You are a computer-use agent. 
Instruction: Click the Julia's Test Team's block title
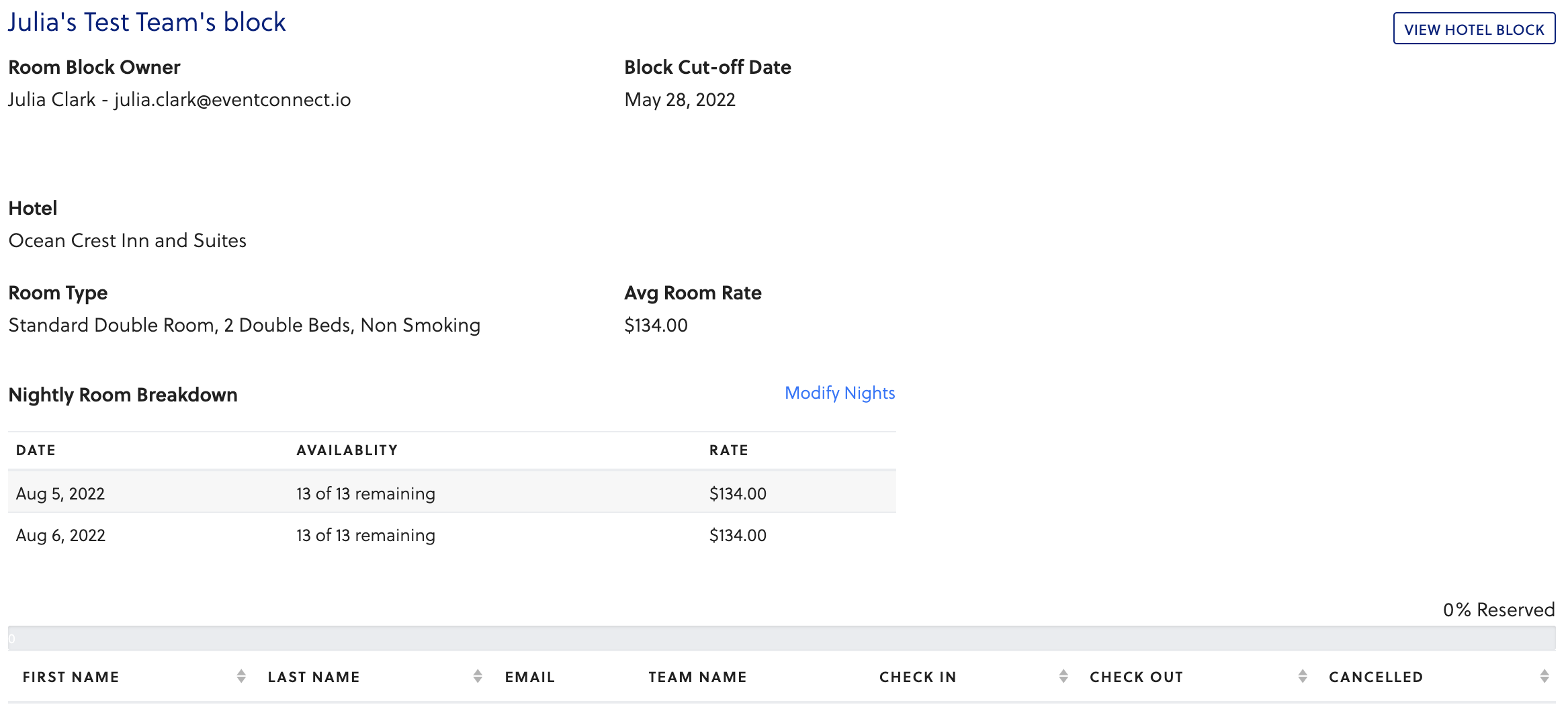click(x=146, y=22)
